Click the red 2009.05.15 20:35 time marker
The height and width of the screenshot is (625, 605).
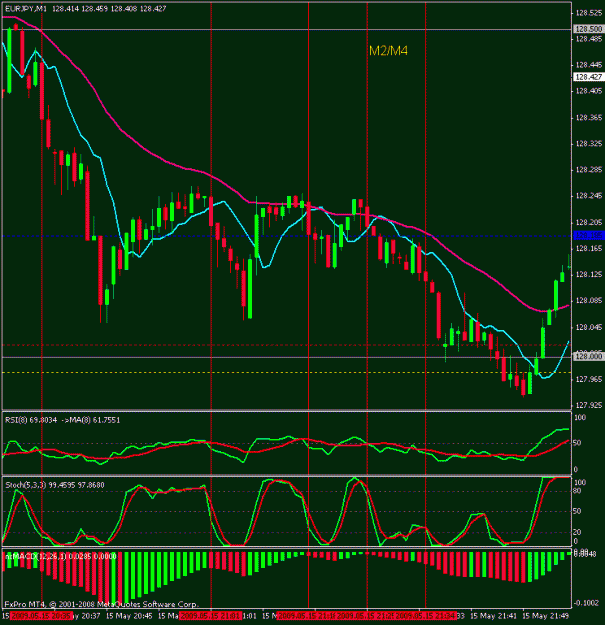point(41,616)
